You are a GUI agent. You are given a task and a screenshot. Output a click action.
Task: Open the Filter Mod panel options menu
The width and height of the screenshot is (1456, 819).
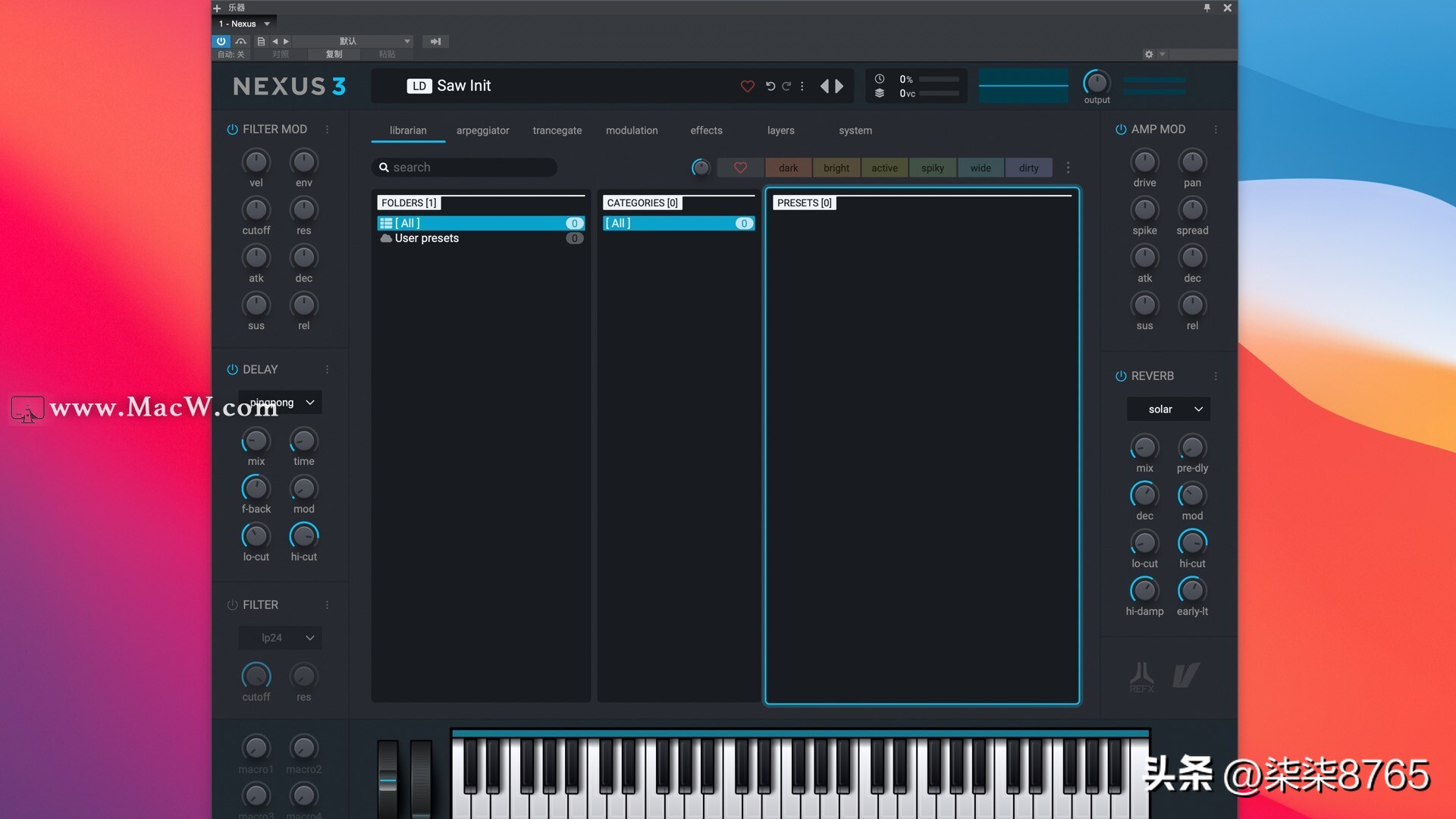coord(327,129)
